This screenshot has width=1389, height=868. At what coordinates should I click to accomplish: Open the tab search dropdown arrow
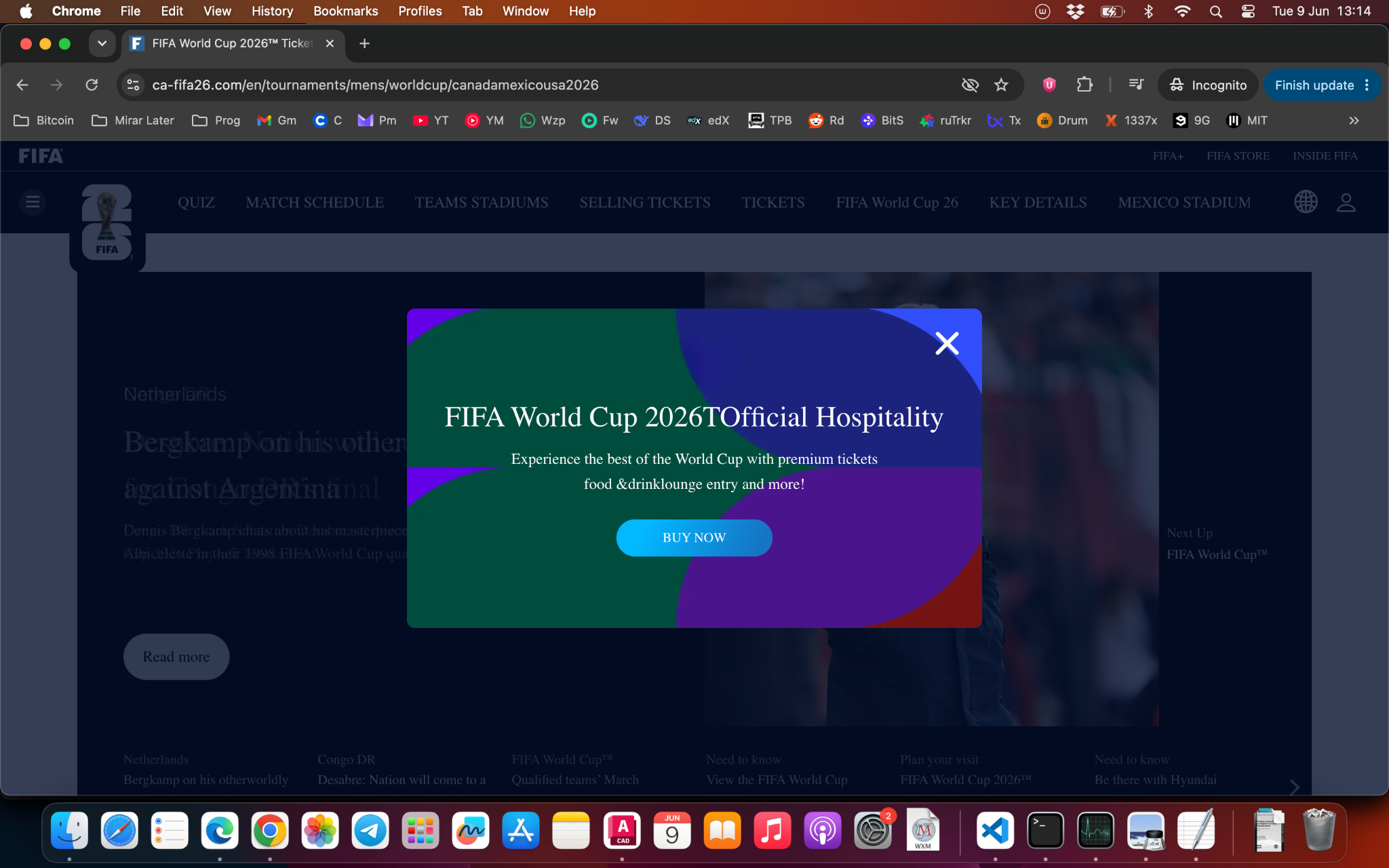[x=102, y=43]
